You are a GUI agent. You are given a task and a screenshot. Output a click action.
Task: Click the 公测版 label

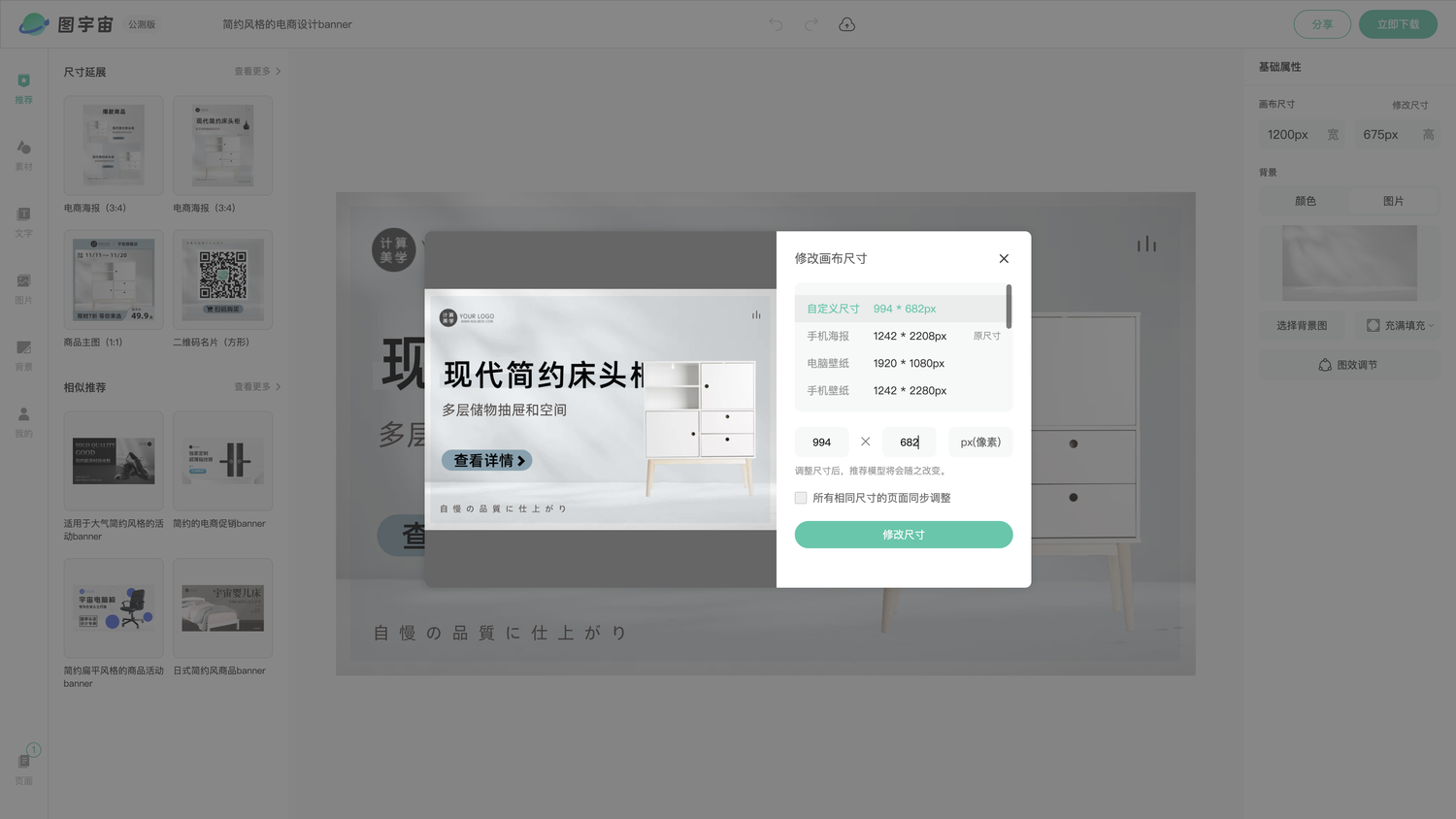pyautogui.click(x=142, y=24)
